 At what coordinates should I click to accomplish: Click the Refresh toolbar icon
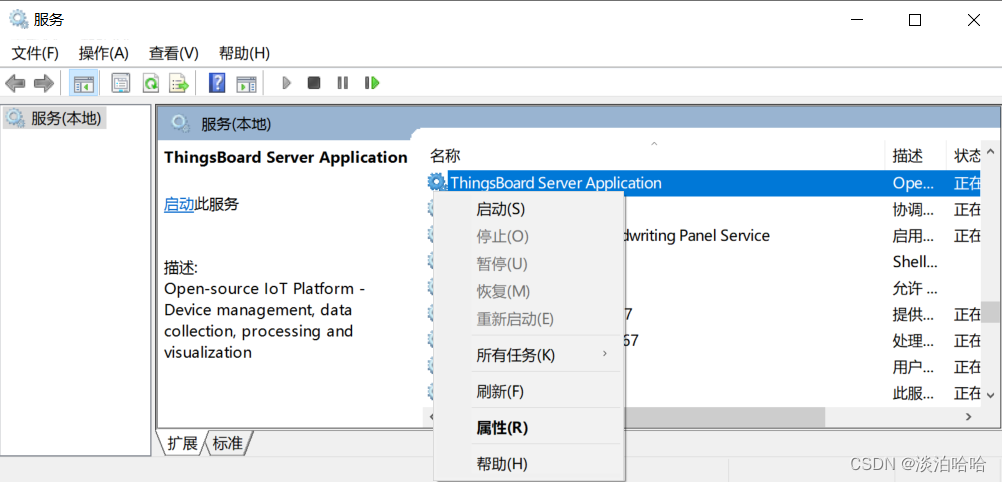pyautogui.click(x=151, y=83)
